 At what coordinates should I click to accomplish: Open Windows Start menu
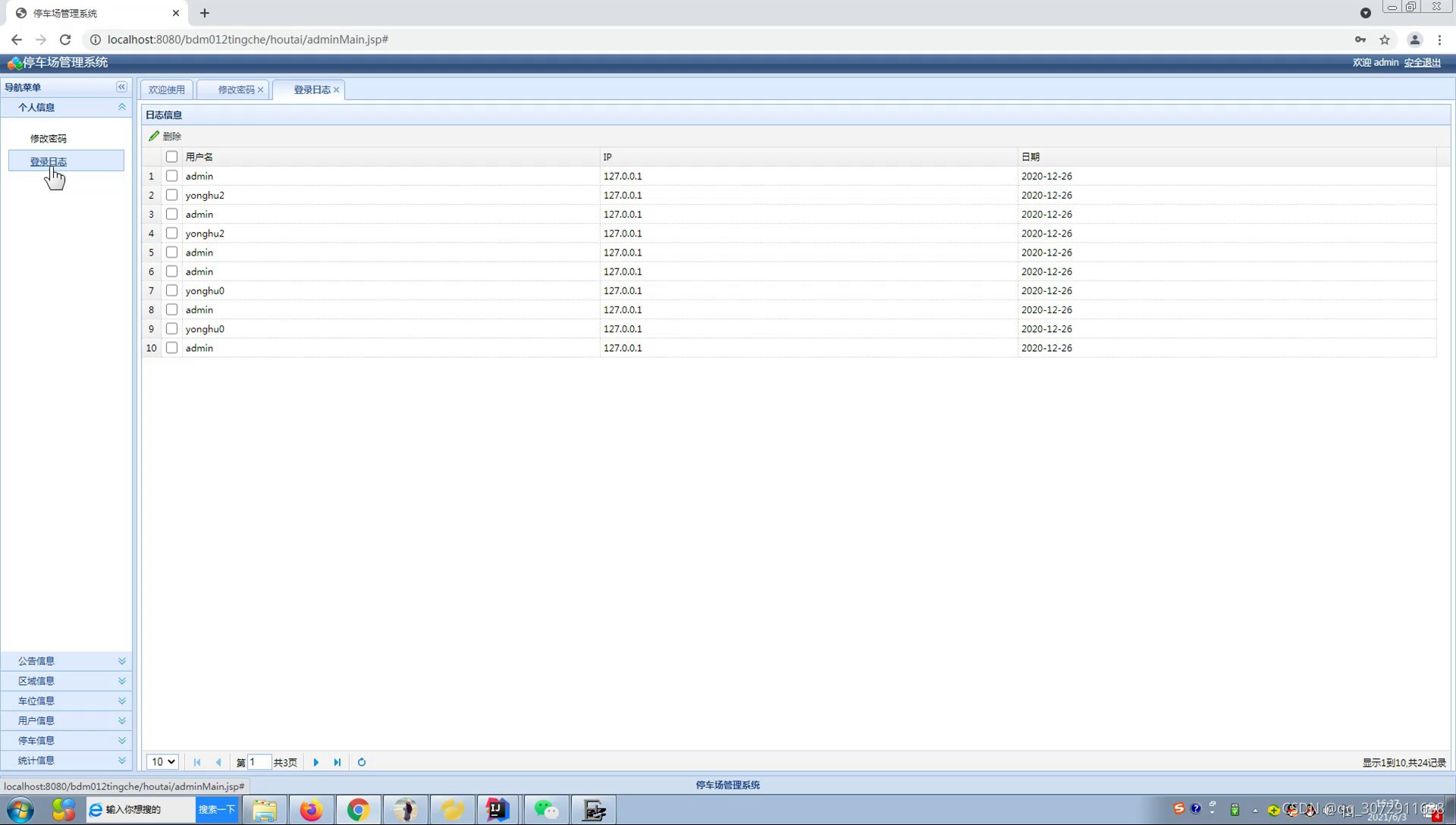click(x=20, y=810)
